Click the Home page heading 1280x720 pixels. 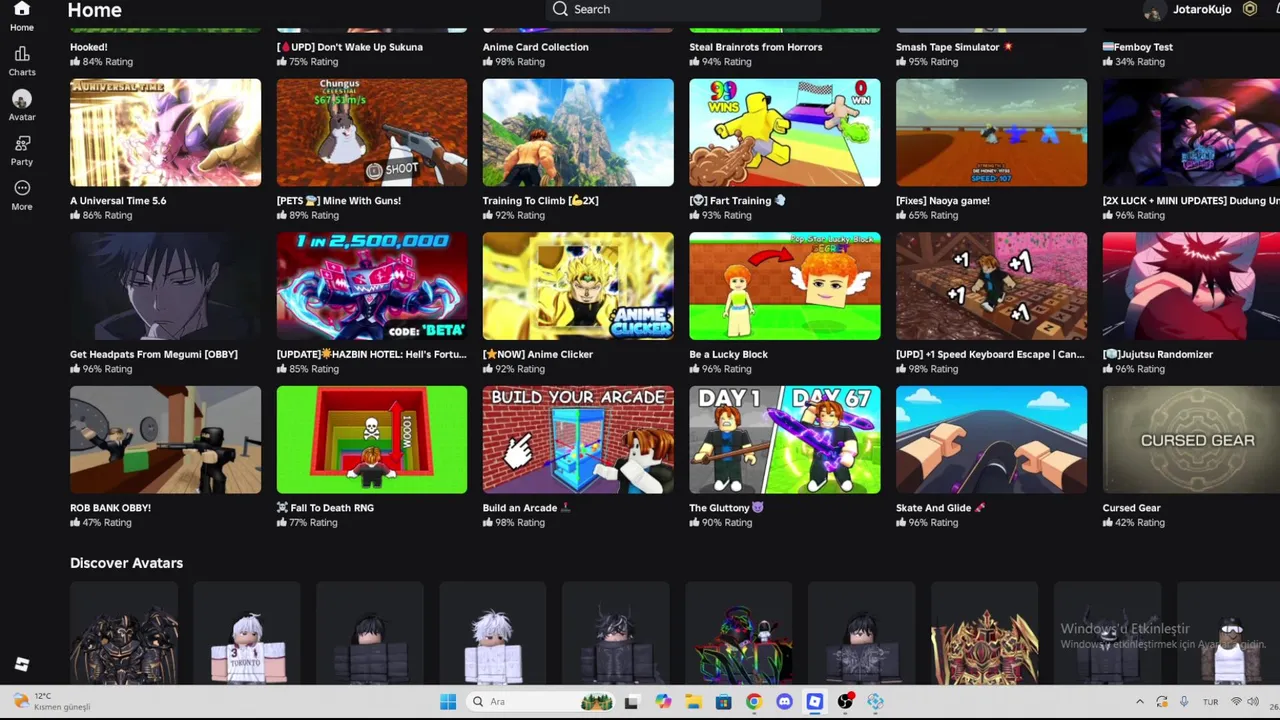coord(95,10)
